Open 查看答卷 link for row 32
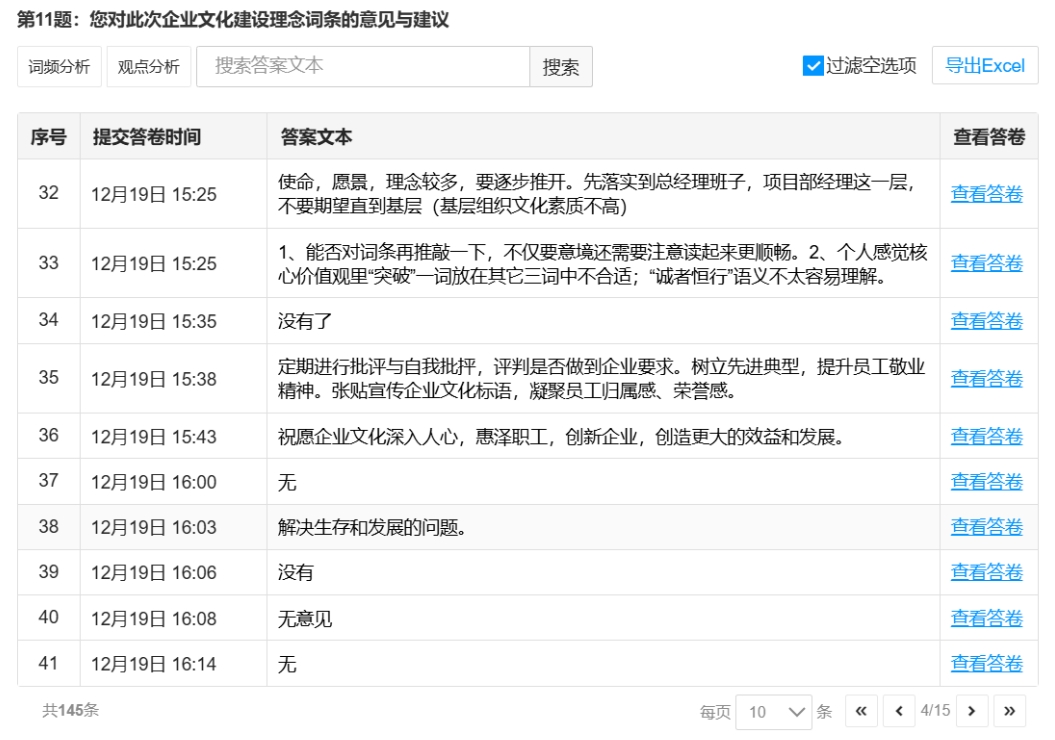 click(986, 194)
